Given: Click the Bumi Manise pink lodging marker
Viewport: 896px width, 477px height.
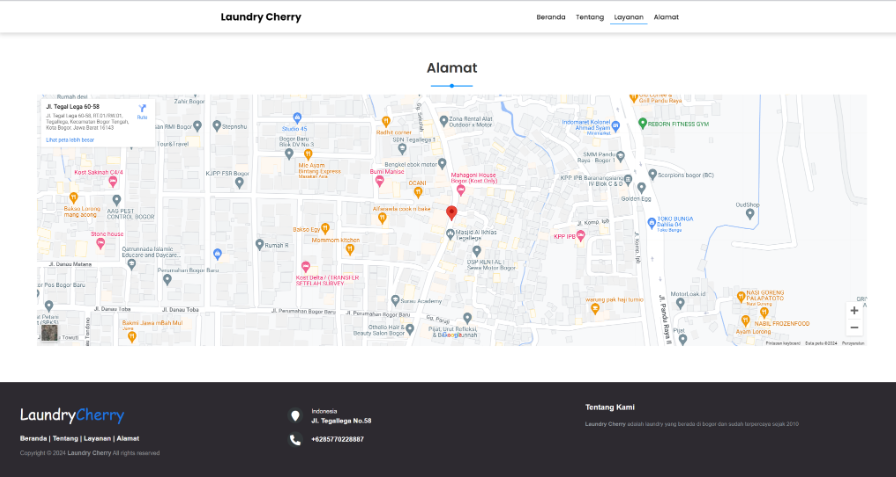Looking at the screenshot, I should point(379,181).
